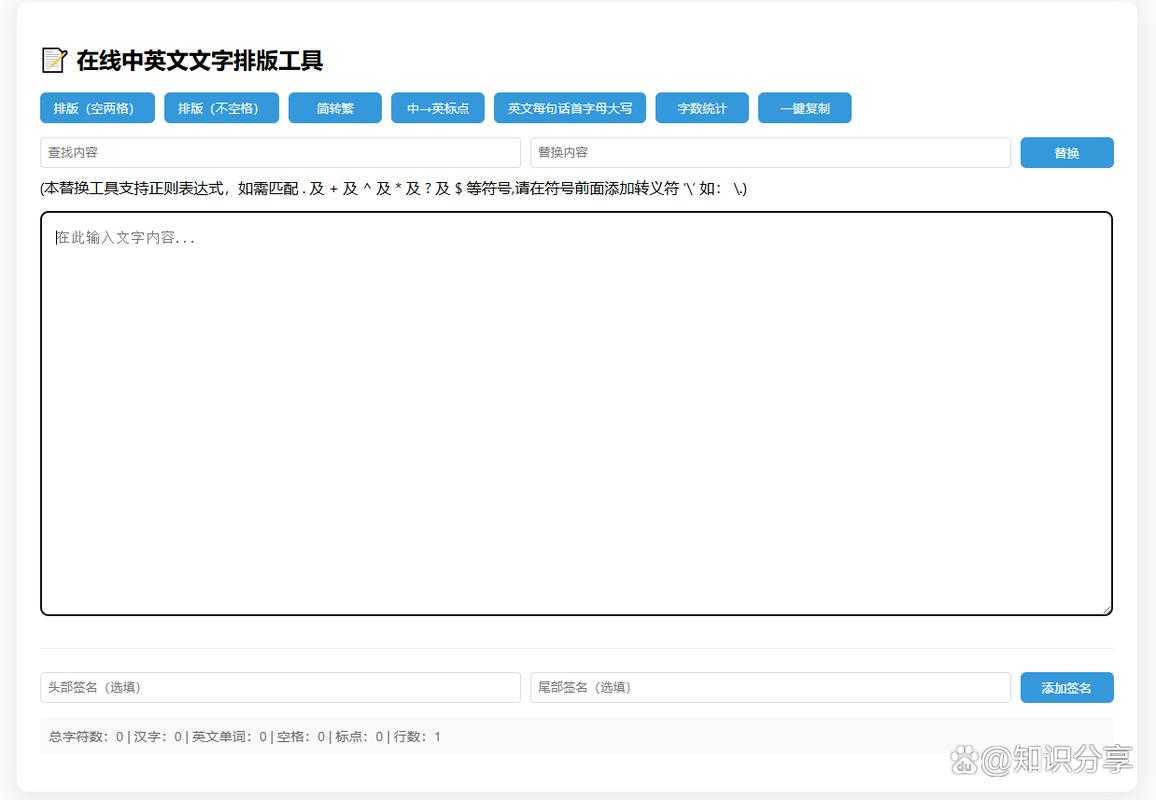Click the 尾部签名 footer signature field
Screen dimensions: 1156x800
click(769, 687)
